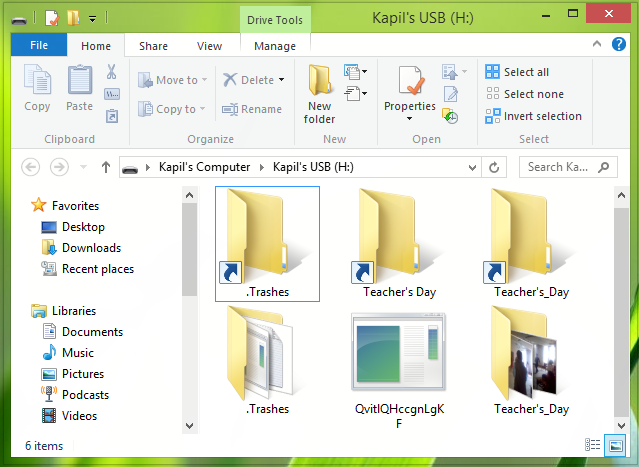Click the Edit icon in Open group
This screenshot has width=639, height=467.
click(x=451, y=94)
